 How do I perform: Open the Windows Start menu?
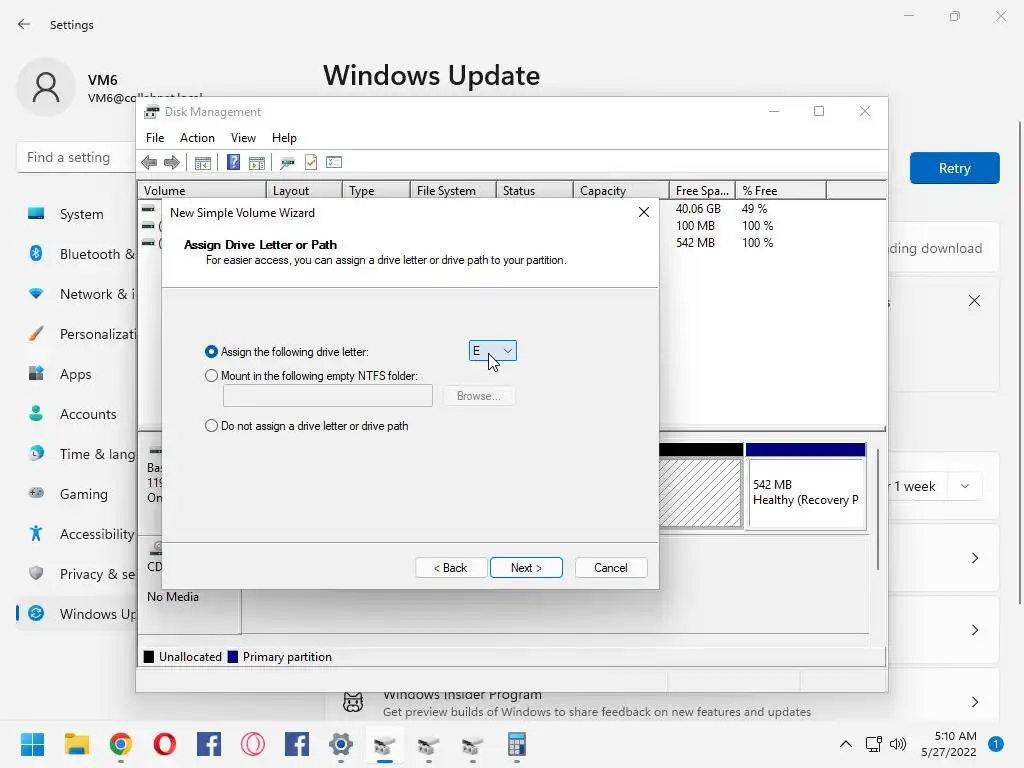32,744
